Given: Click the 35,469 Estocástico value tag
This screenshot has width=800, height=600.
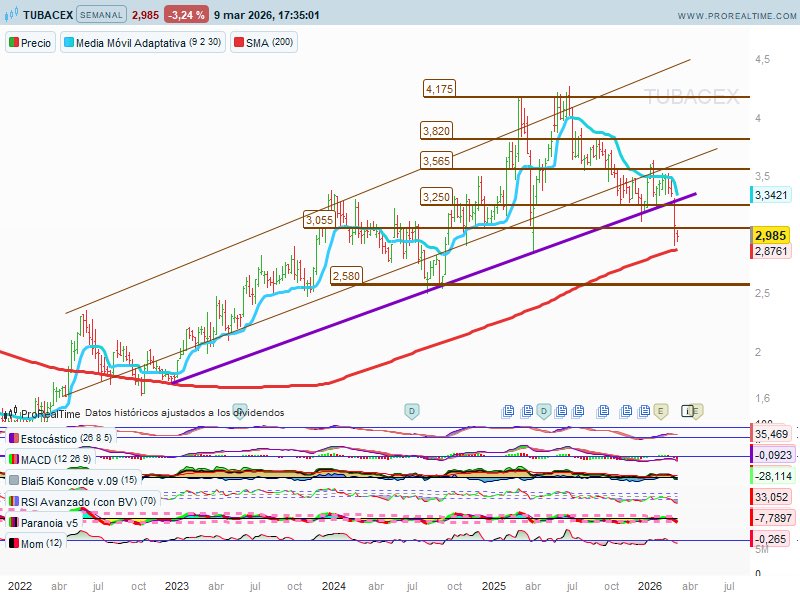Looking at the screenshot, I should [771, 434].
